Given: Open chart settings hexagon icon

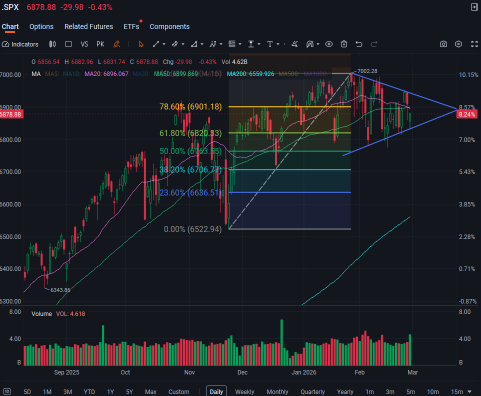Looking at the screenshot, I should pyautogui.click(x=459, y=44).
